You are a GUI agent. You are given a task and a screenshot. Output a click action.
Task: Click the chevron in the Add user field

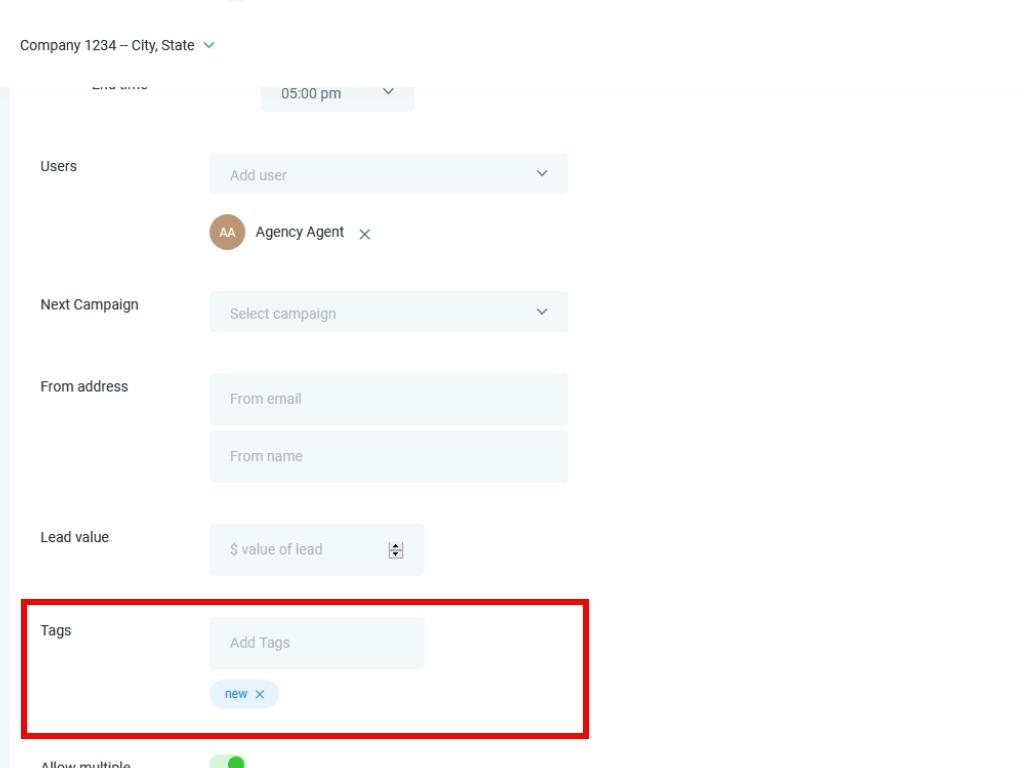pos(542,173)
